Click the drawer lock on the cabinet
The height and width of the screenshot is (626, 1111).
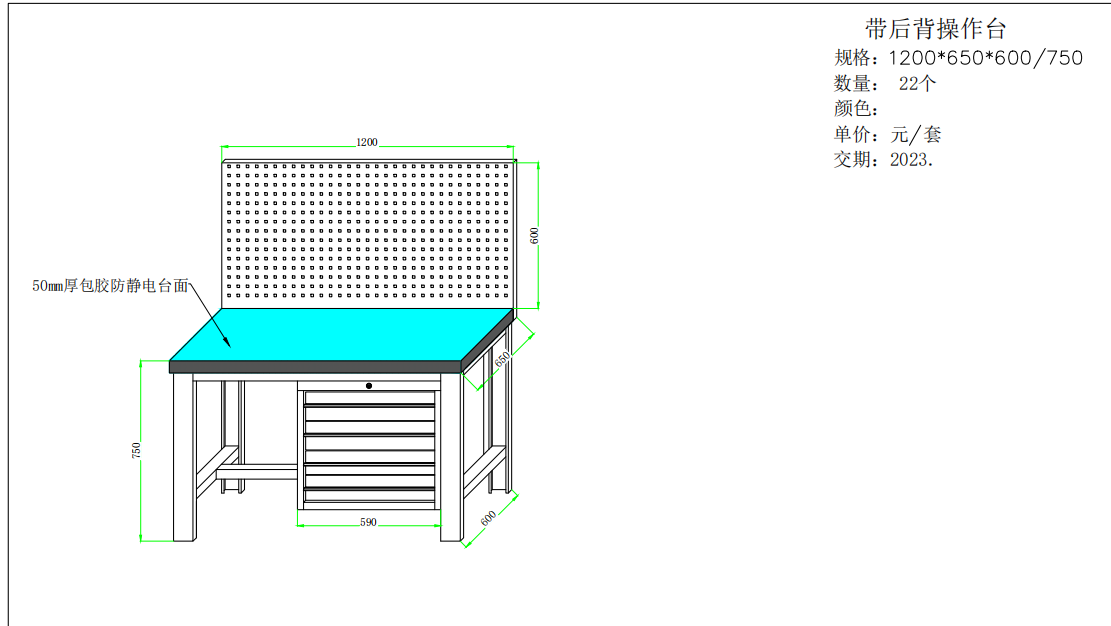(368, 386)
